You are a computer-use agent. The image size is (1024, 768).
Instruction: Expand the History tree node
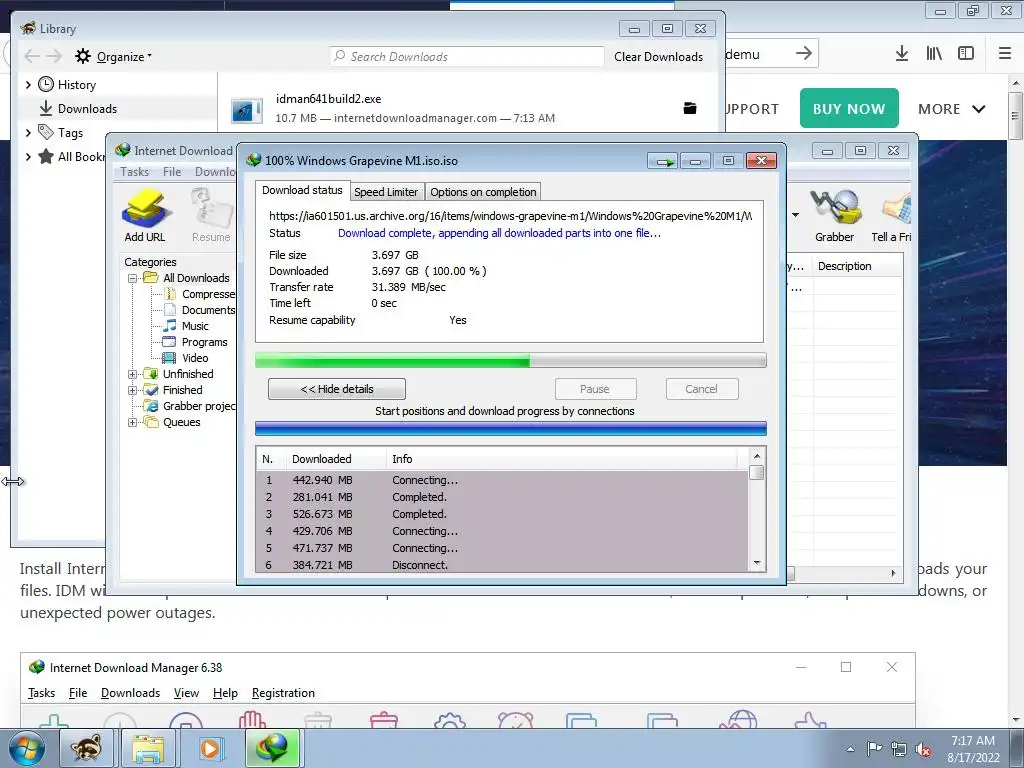tap(27, 85)
